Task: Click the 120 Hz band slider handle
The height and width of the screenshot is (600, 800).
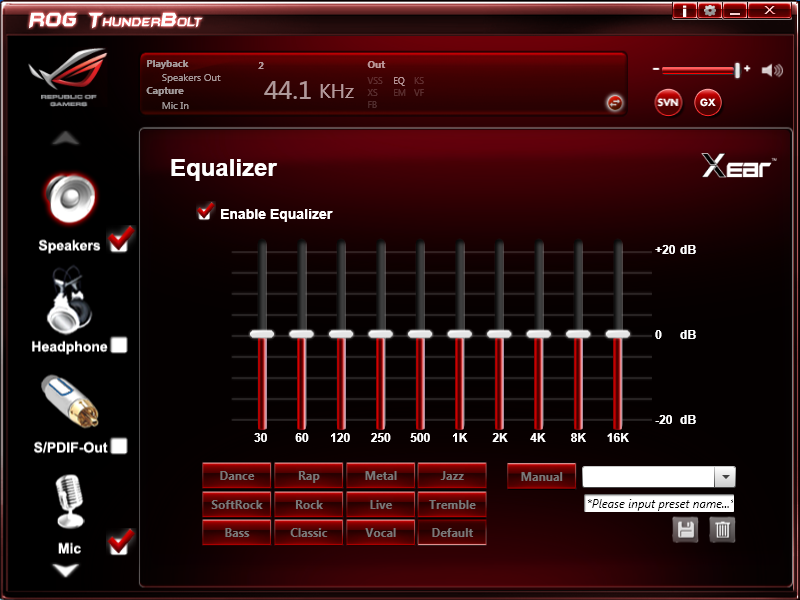Action: [x=341, y=334]
